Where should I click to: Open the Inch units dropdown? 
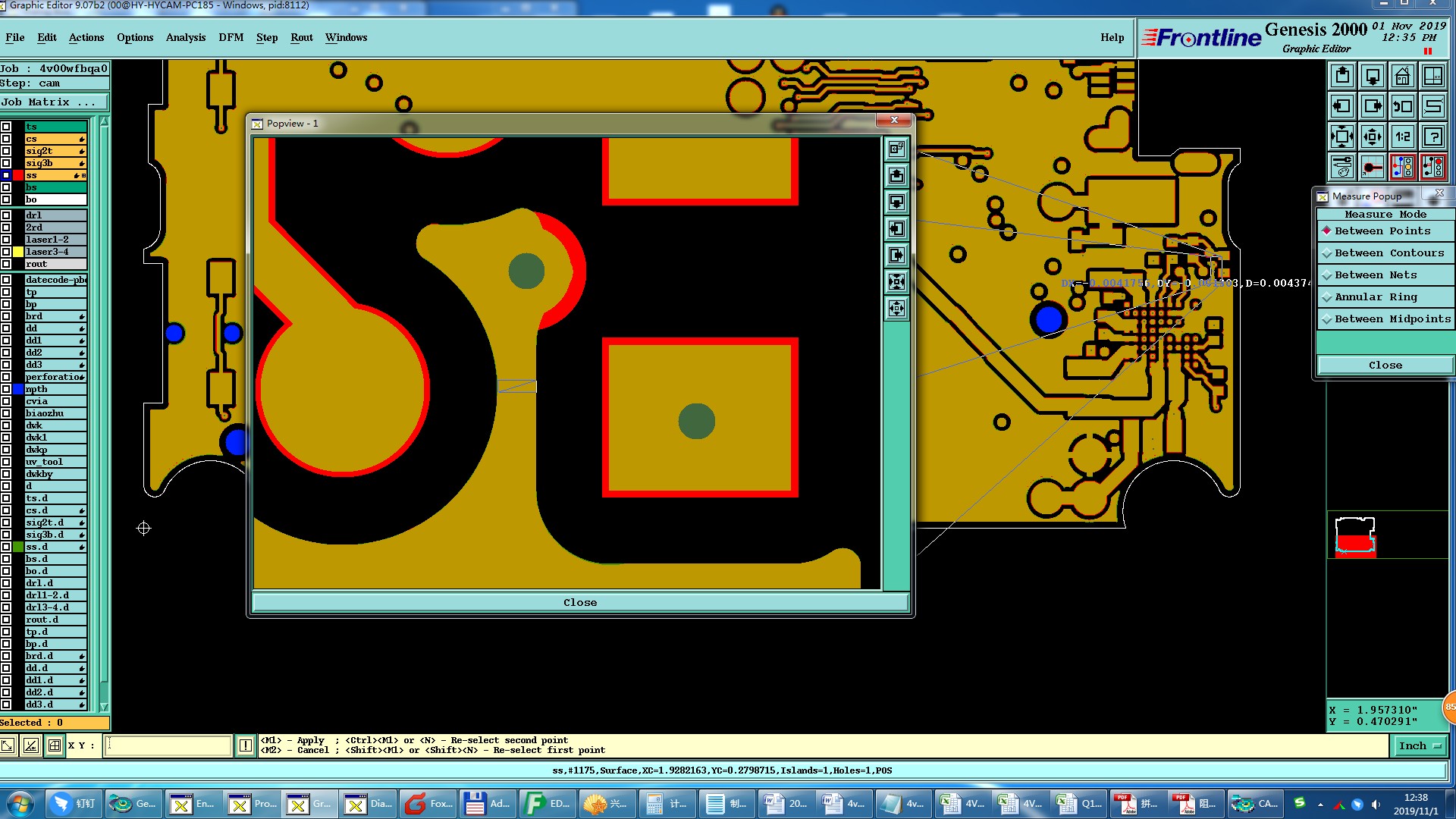click(1419, 746)
